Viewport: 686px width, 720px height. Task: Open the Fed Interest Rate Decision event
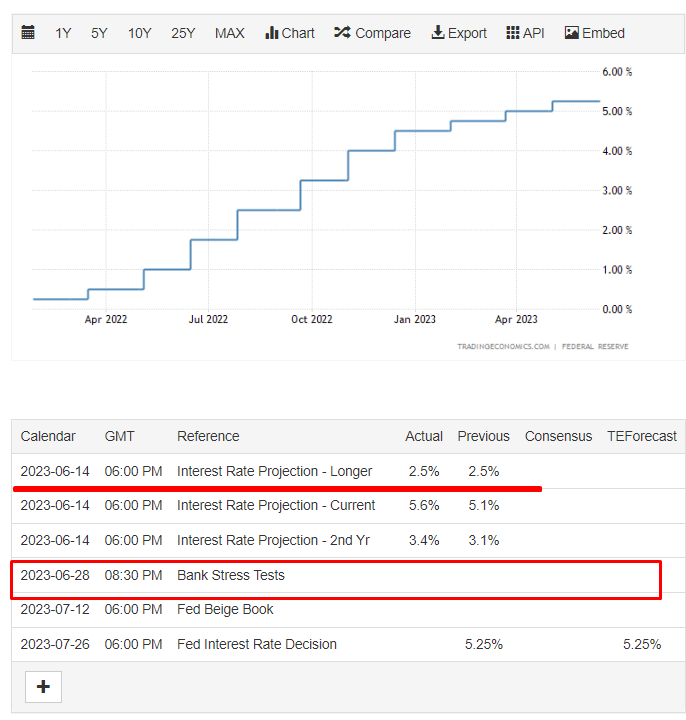257,644
